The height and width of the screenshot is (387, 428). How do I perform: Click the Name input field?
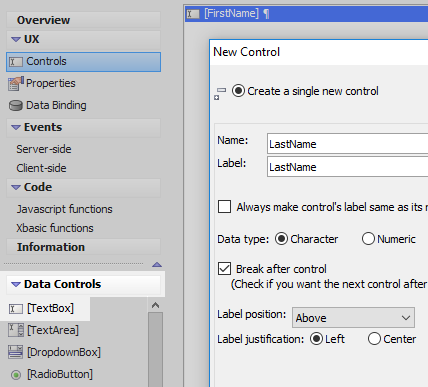(x=347, y=144)
